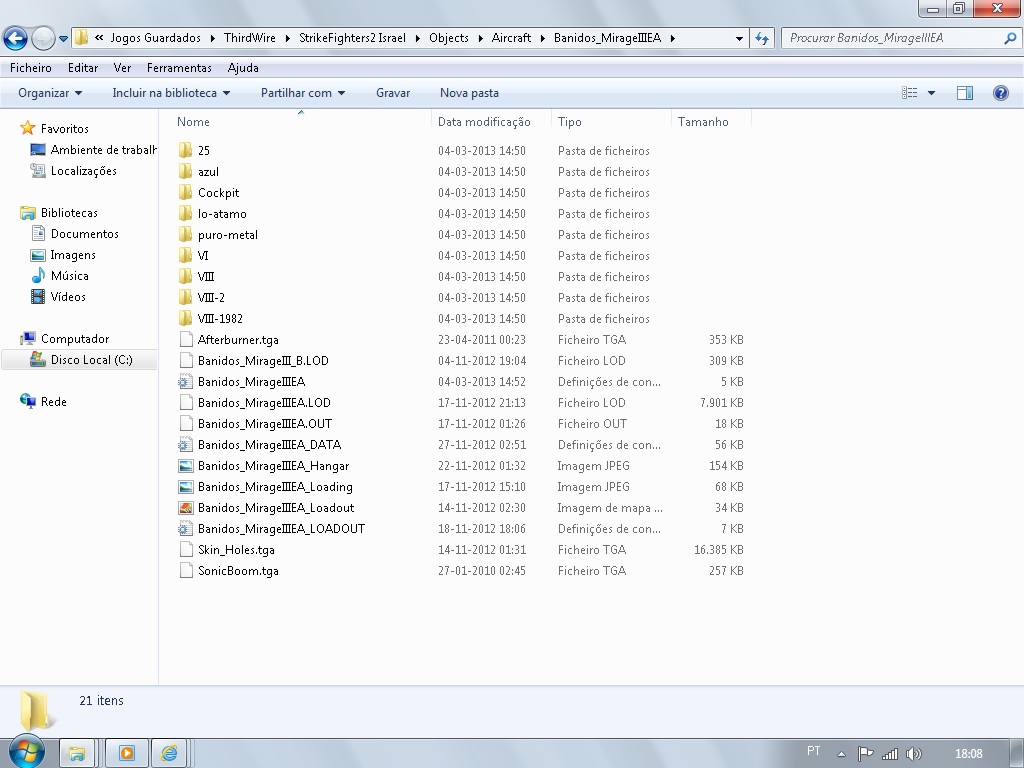Select the SonicBoom.tga file name

238,570
